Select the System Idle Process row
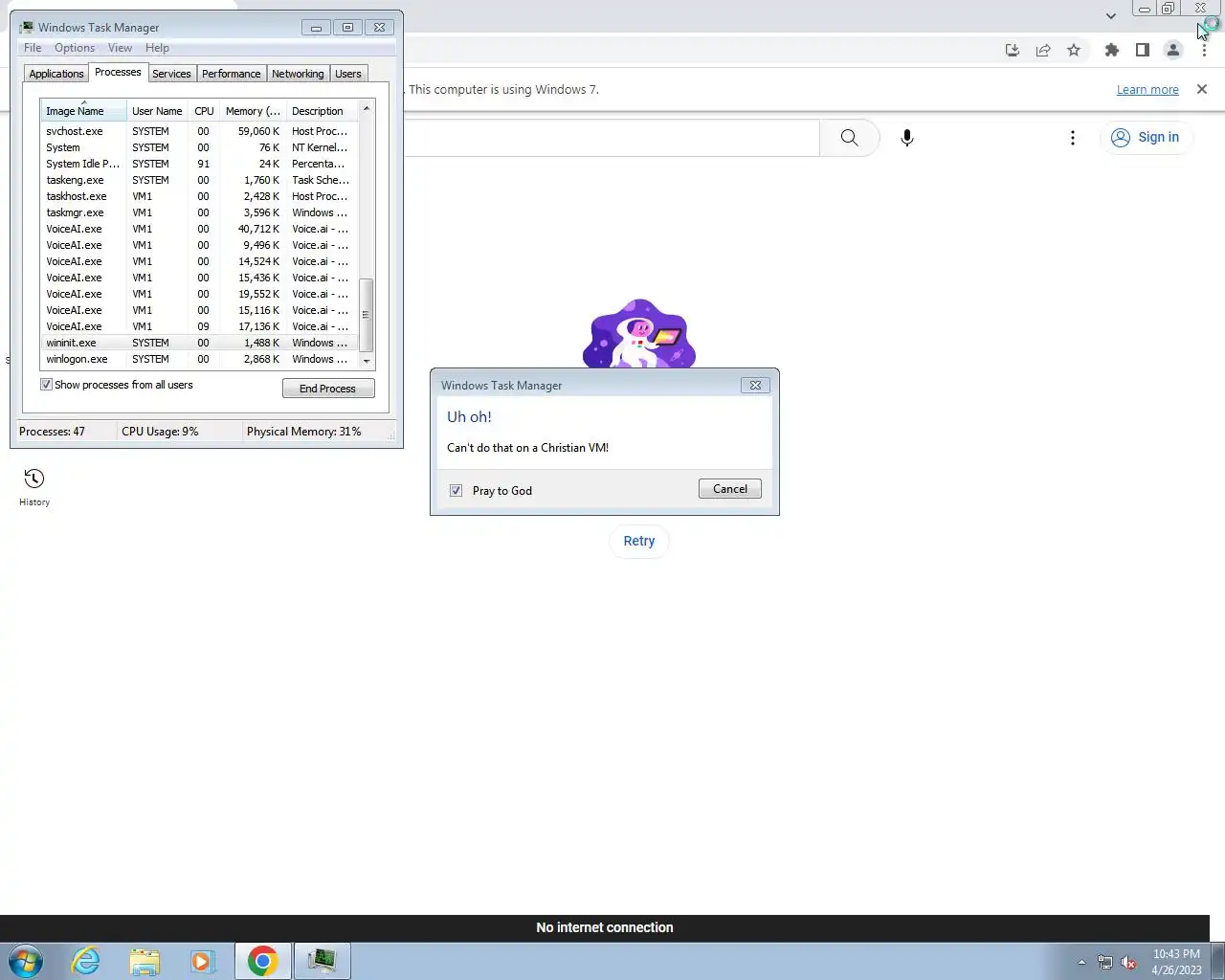The height and width of the screenshot is (980, 1225). coord(199,164)
